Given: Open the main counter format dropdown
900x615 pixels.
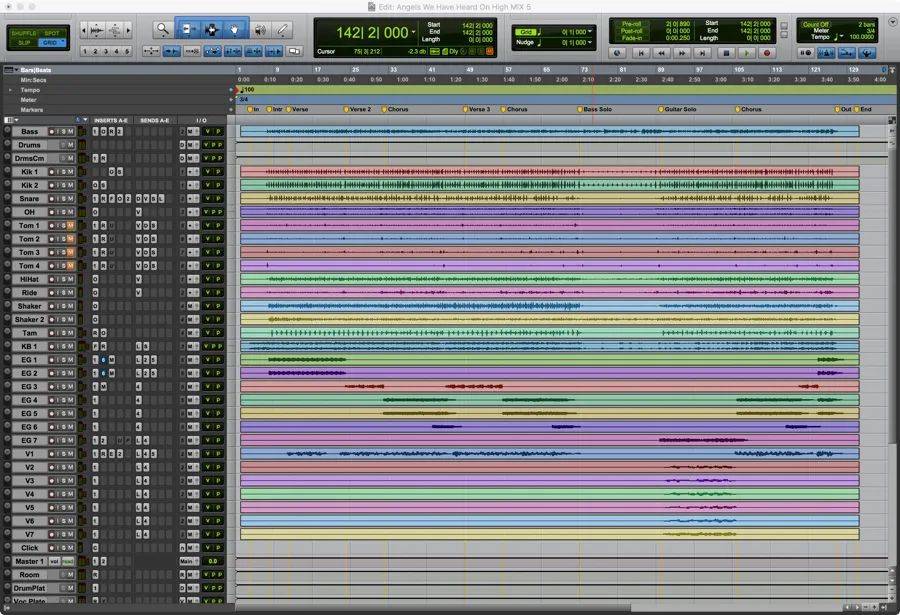Looking at the screenshot, I should pyautogui.click(x=413, y=32).
